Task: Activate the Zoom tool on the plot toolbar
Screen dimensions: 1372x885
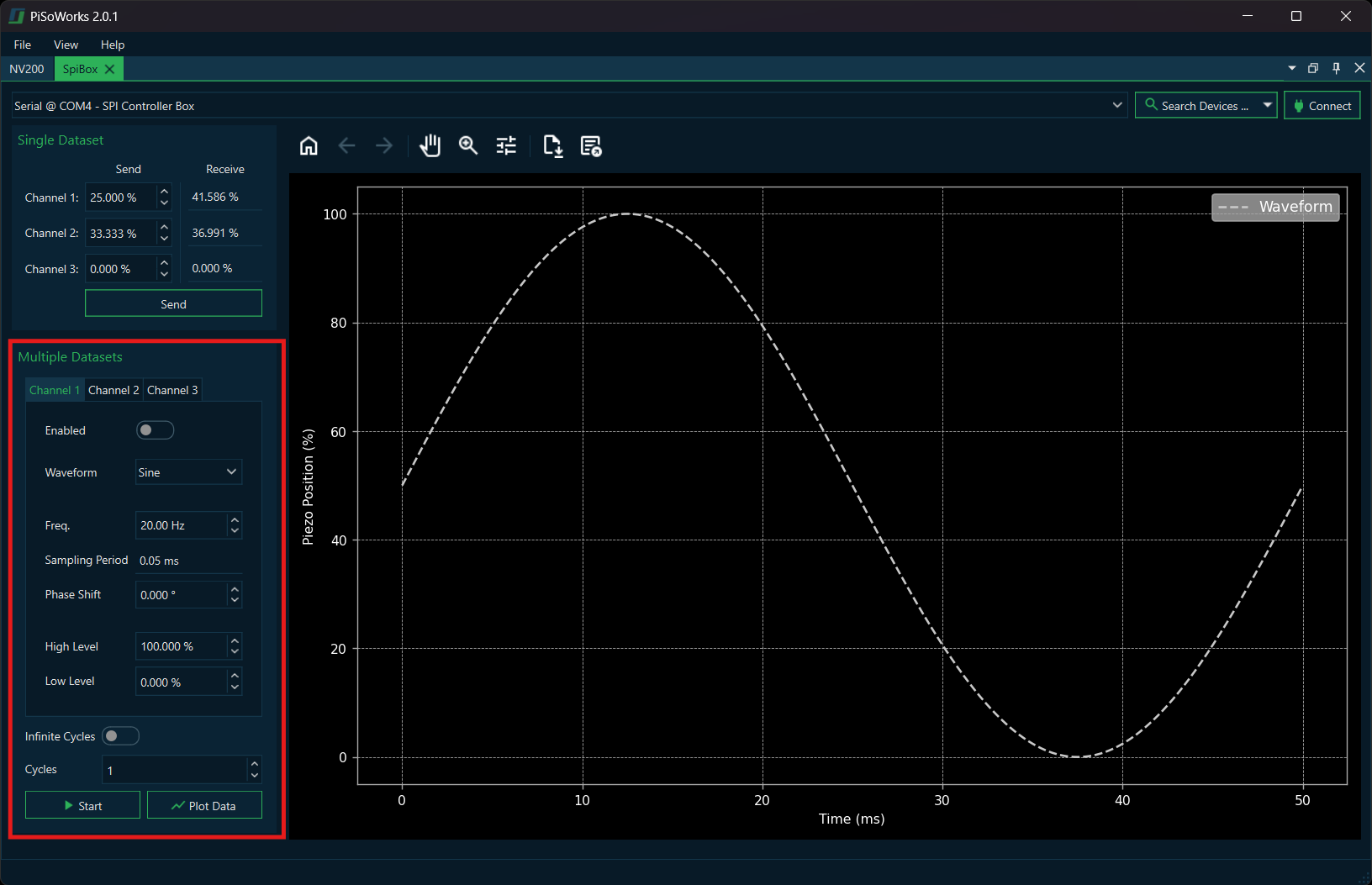Action: [467, 145]
